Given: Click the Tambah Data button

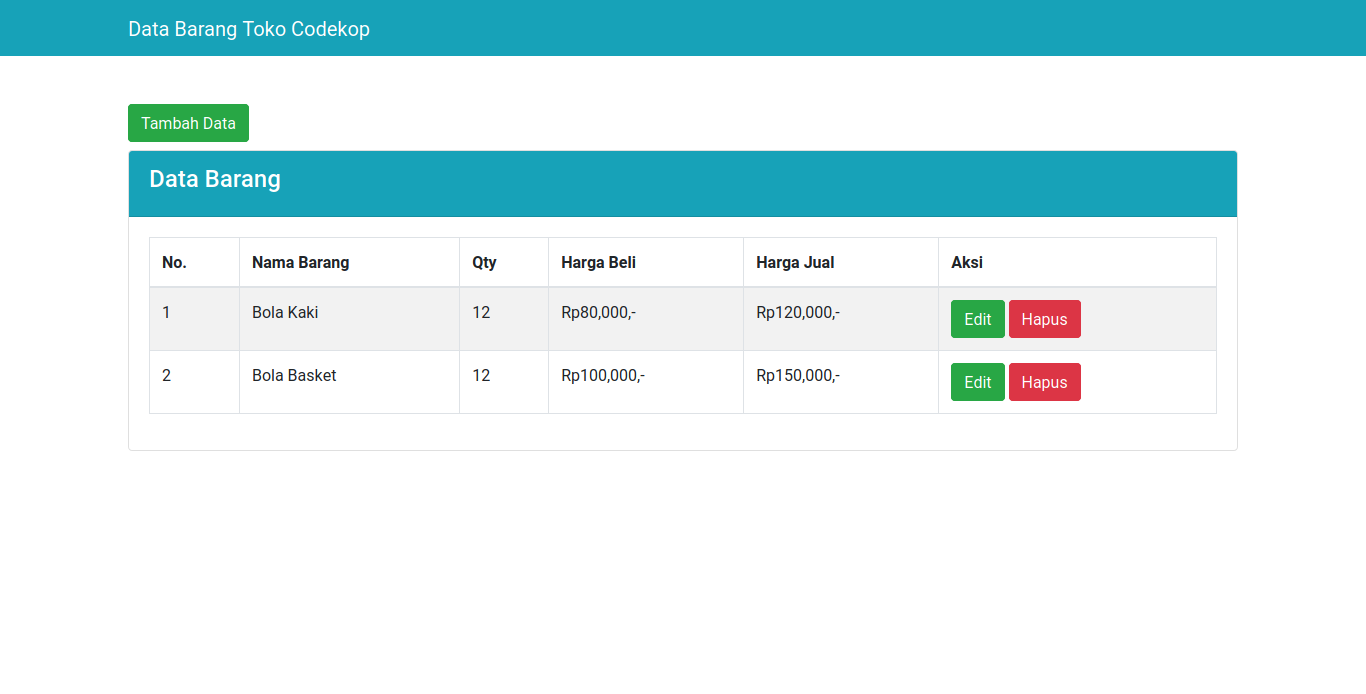Looking at the screenshot, I should (x=188, y=123).
